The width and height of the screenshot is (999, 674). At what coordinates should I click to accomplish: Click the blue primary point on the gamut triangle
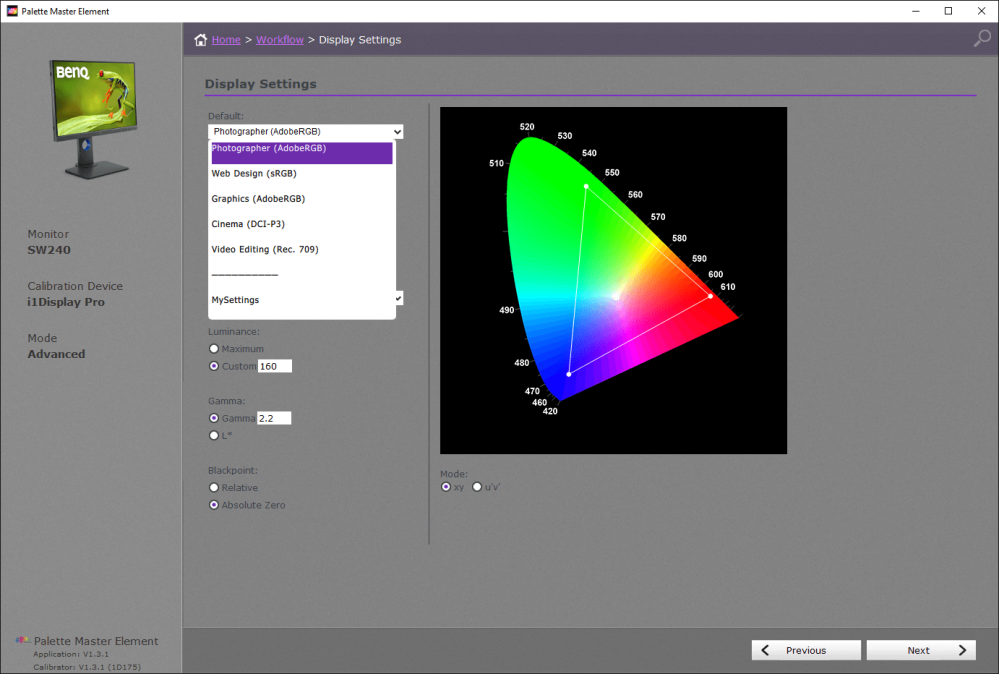coord(569,374)
